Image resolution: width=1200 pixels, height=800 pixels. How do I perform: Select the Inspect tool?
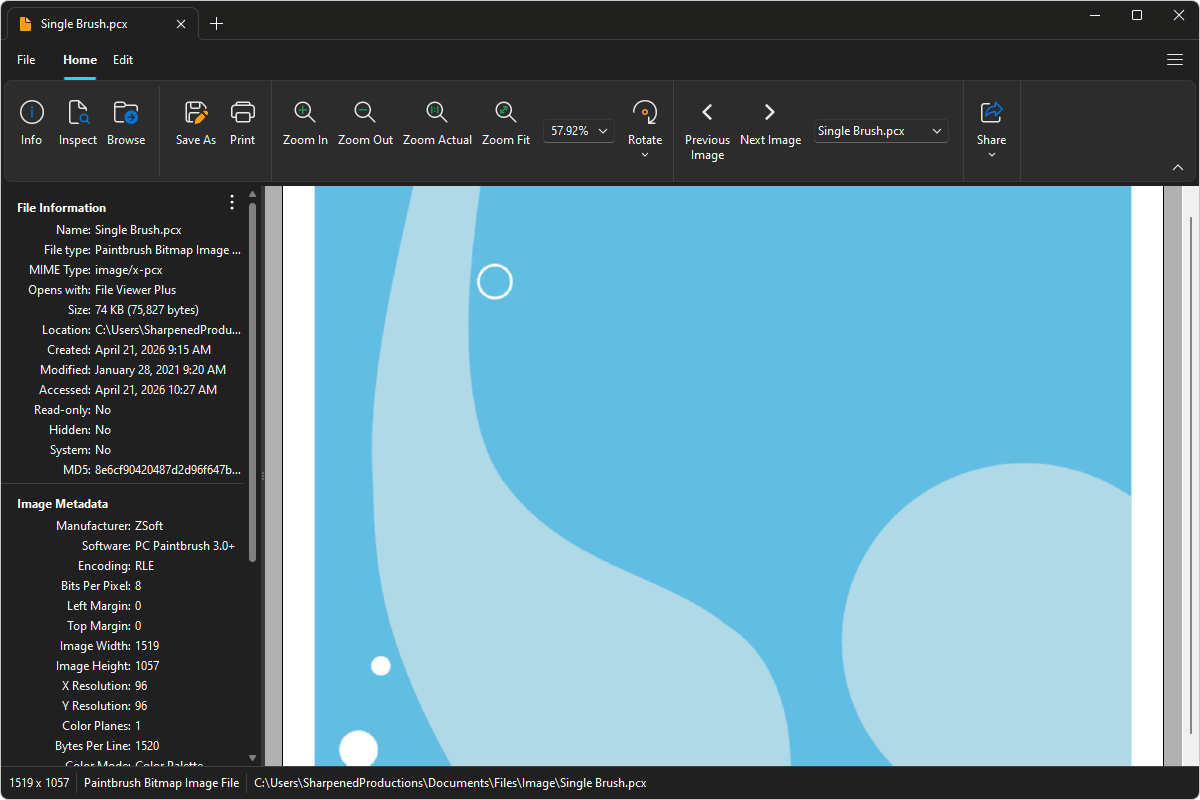point(77,122)
